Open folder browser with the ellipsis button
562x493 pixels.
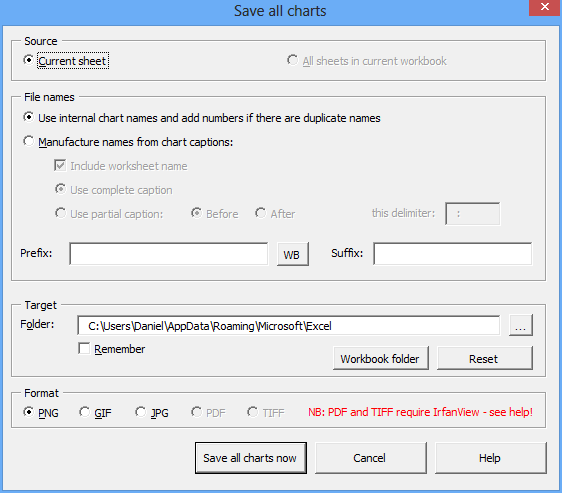521,325
